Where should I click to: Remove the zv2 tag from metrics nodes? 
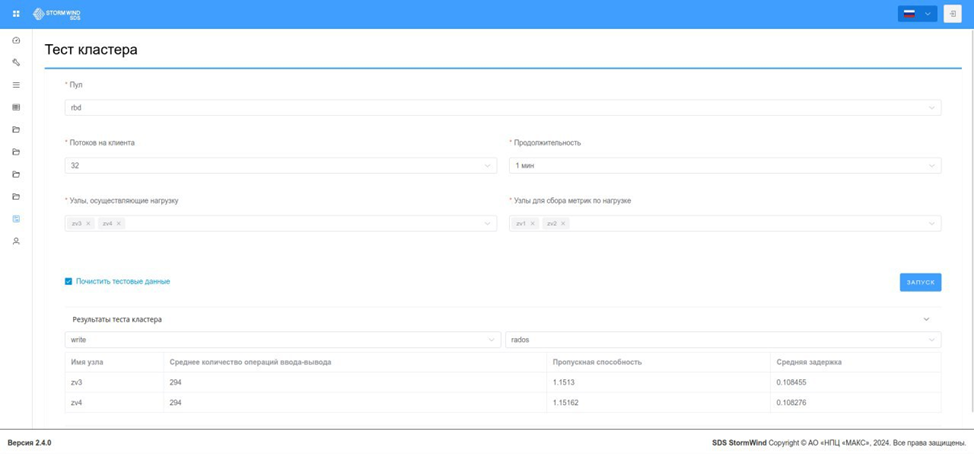pyautogui.click(x=563, y=224)
